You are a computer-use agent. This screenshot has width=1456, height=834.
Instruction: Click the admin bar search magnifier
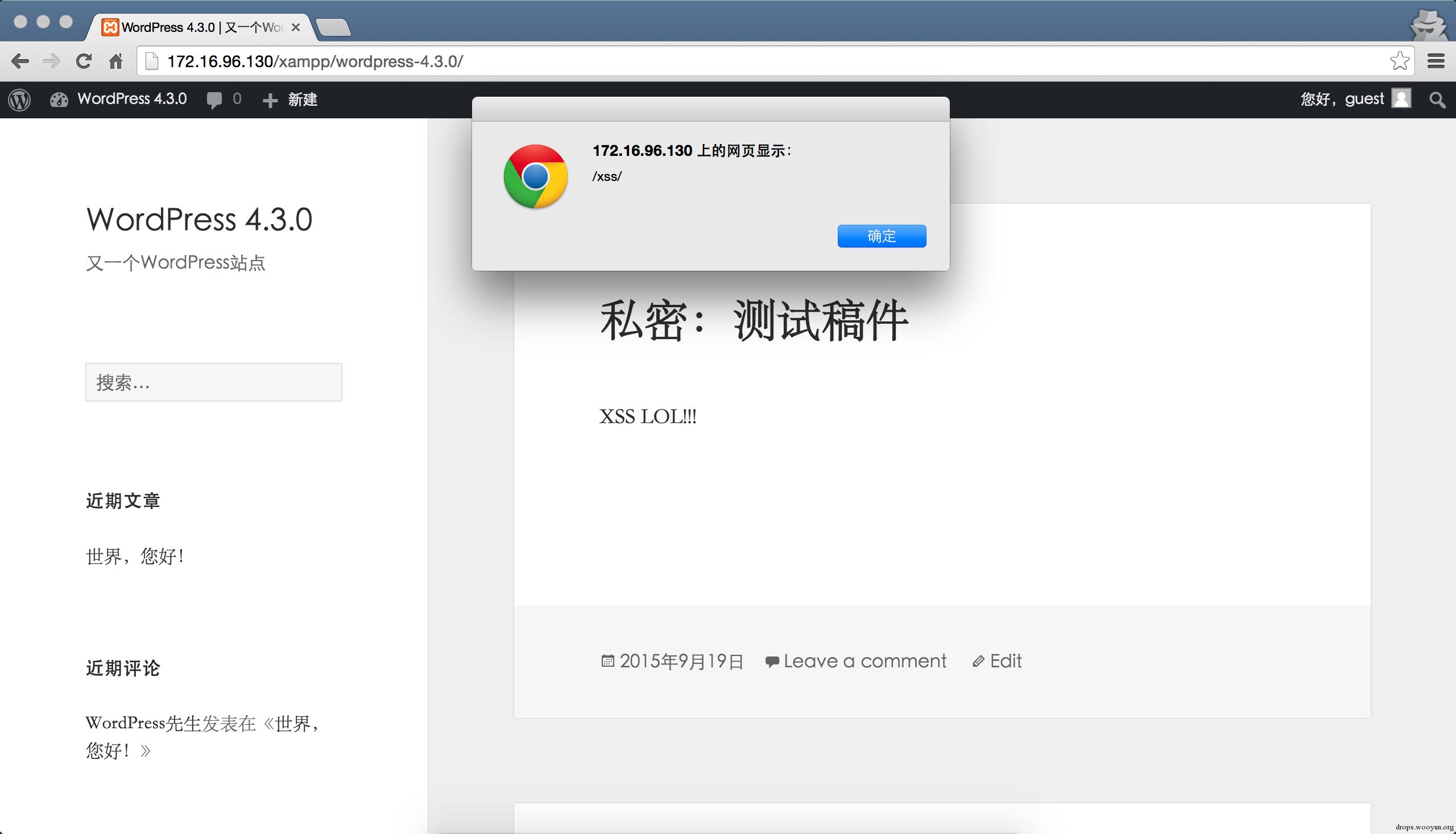pyautogui.click(x=1437, y=100)
